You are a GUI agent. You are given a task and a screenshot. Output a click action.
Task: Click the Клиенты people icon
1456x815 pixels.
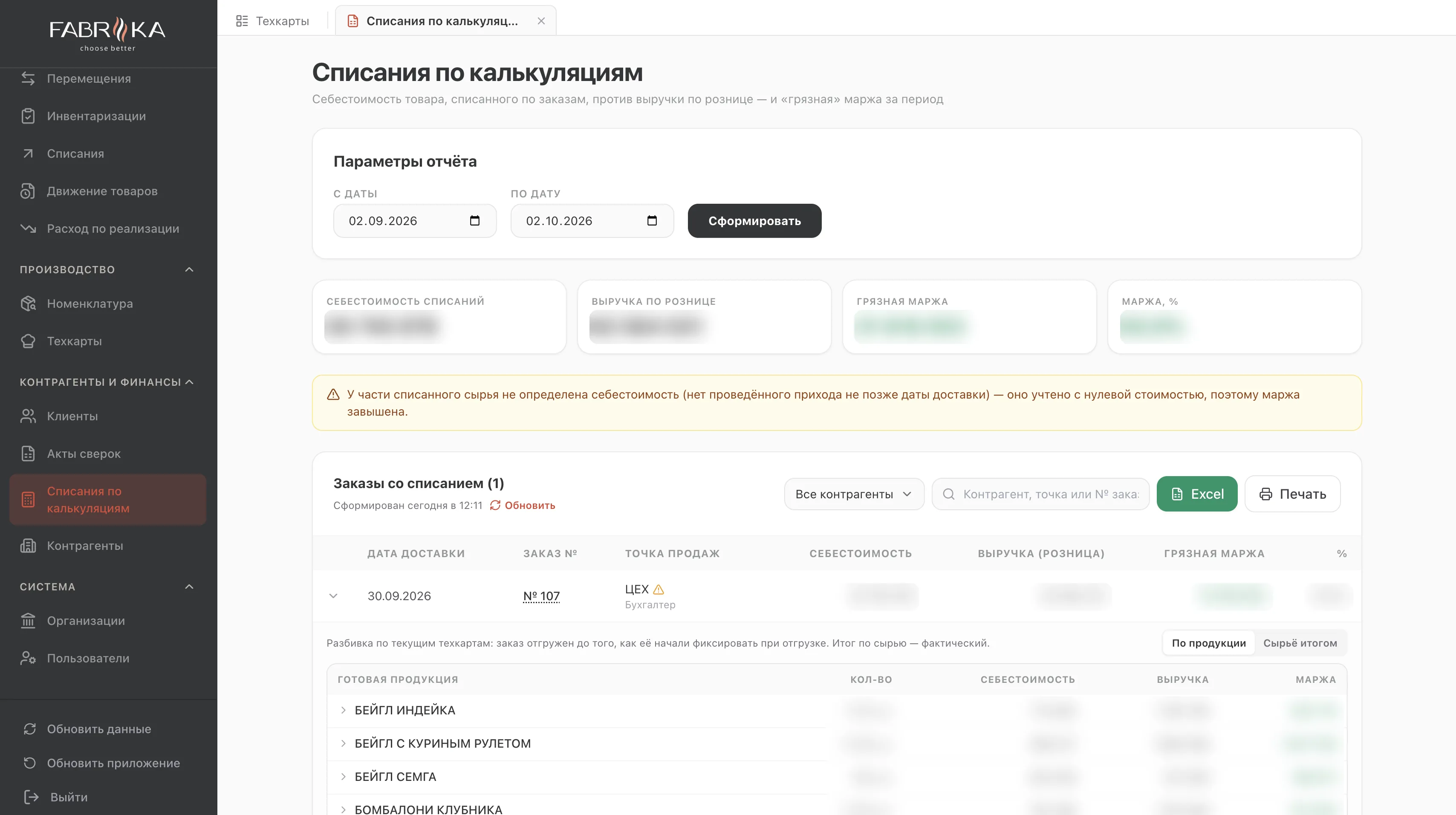[x=28, y=416]
